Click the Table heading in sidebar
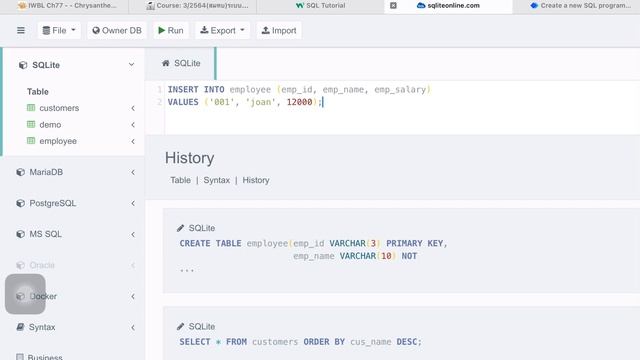Screen dimensions: 640x360 (38, 92)
